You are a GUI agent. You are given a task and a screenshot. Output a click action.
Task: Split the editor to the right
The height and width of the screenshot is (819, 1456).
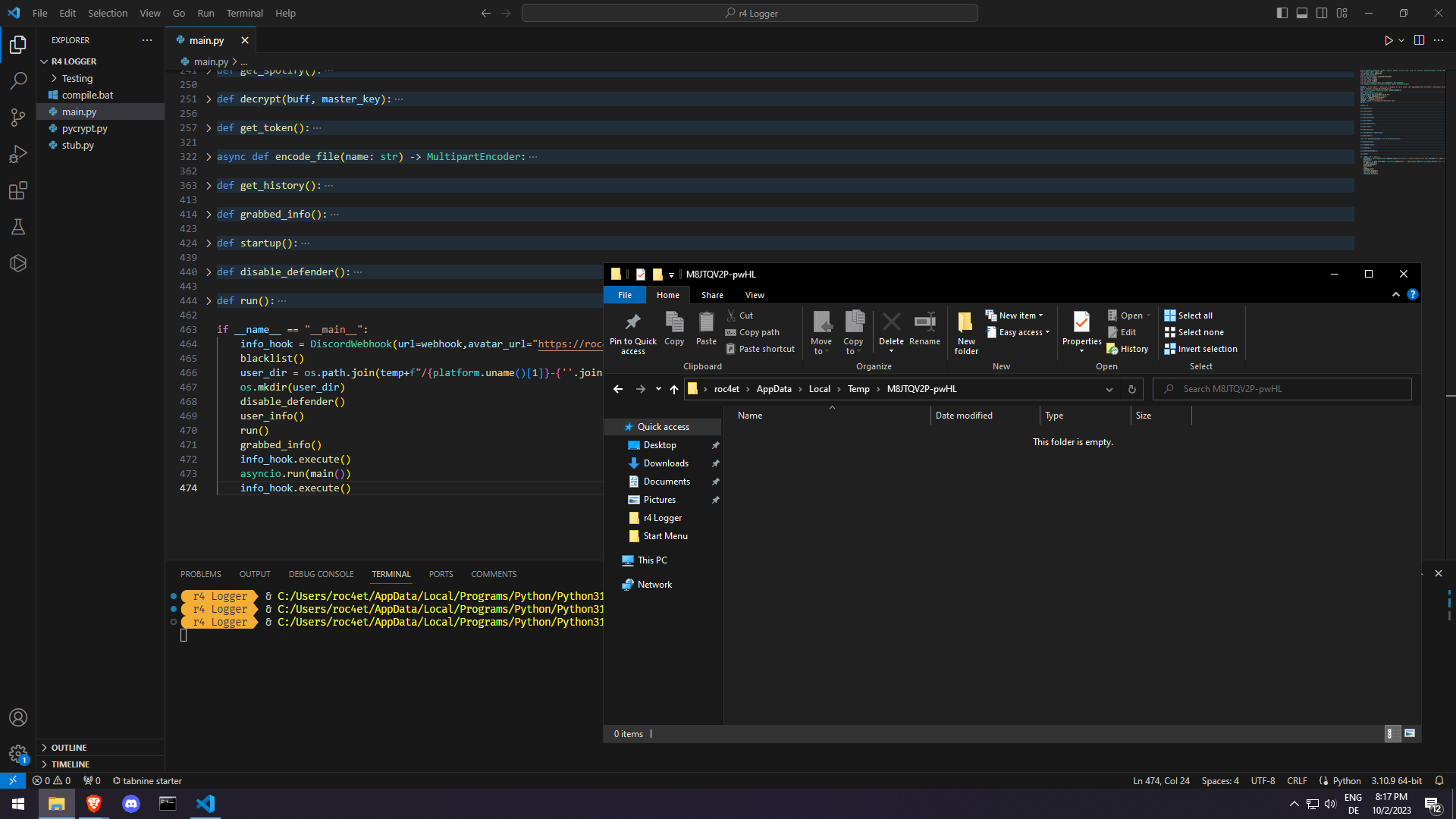coord(1419,40)
